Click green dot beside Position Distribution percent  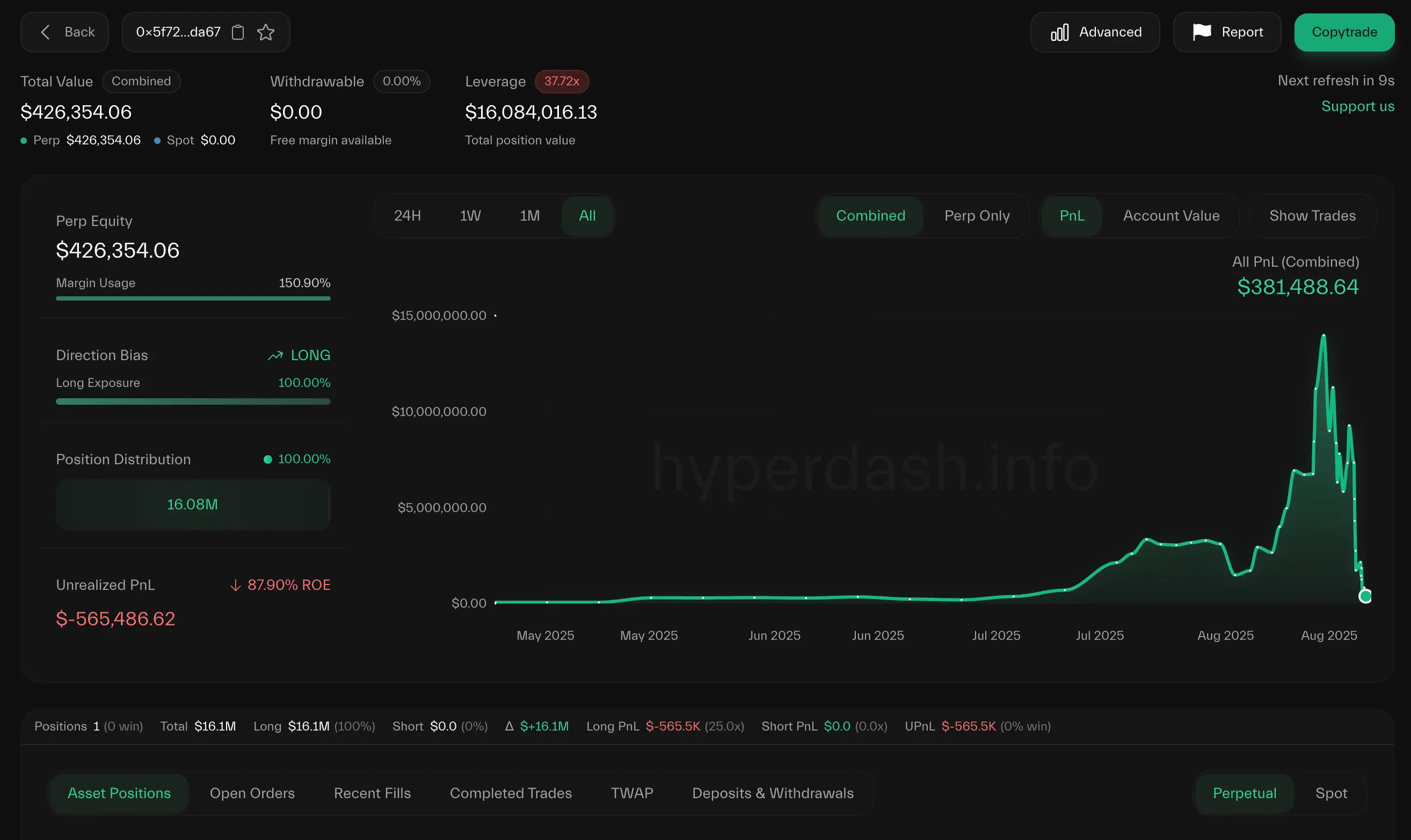268,459
